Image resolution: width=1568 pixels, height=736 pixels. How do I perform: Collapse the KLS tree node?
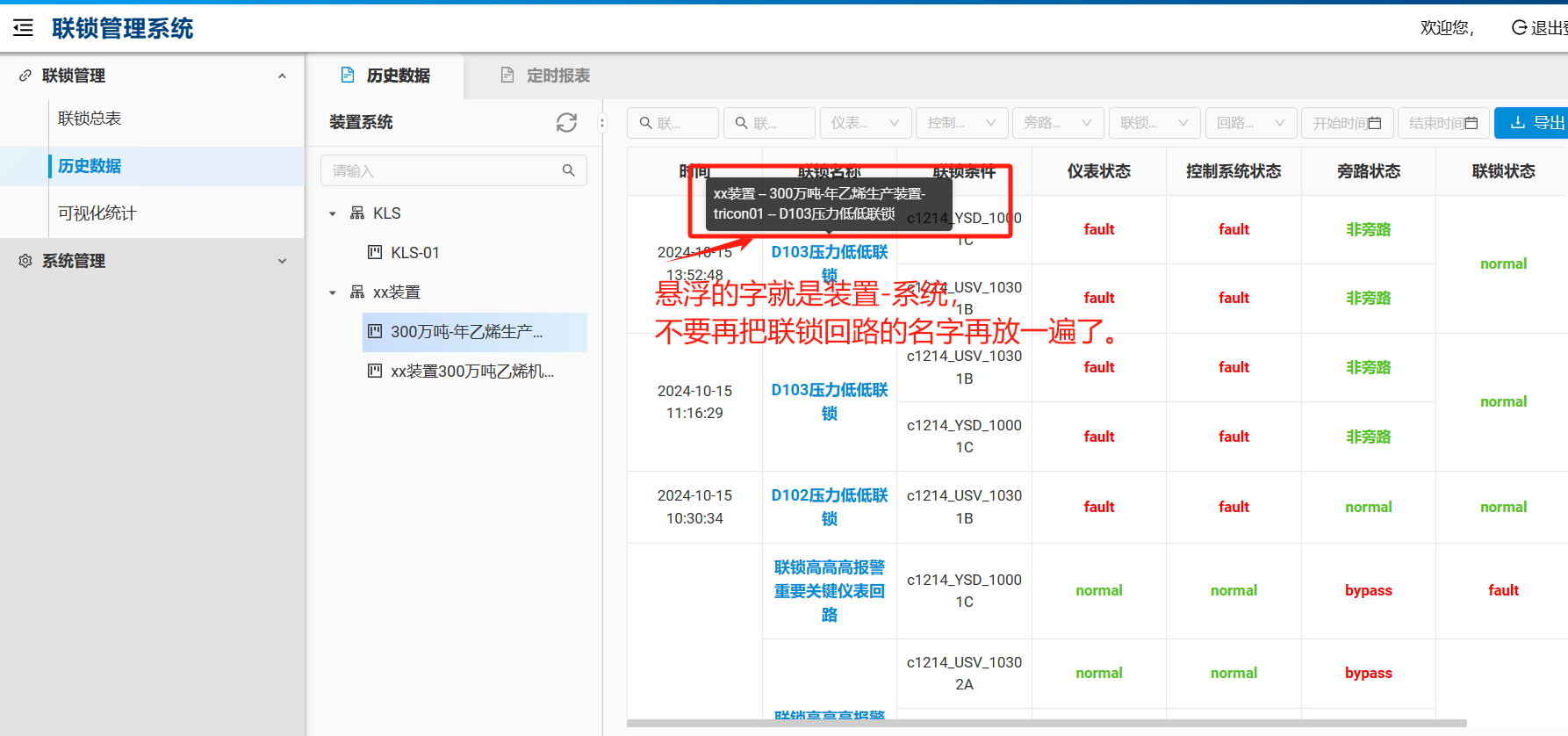pyautogui.click(x=333, y=213)
